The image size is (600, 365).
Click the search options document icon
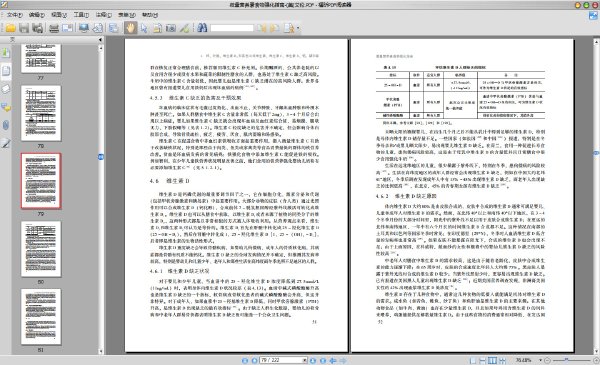[289, 28]
